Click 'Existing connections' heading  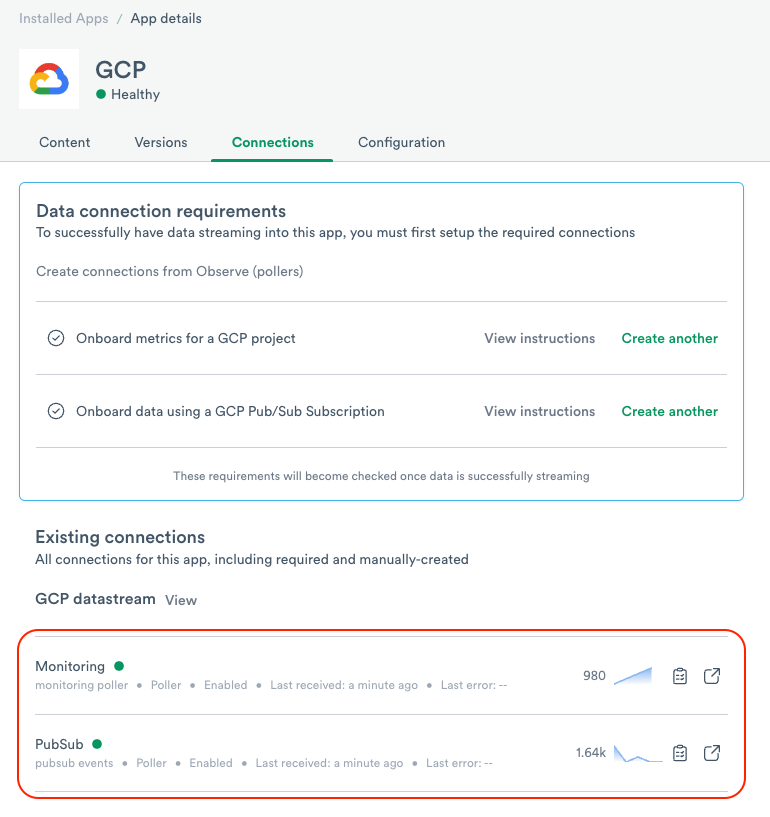[120, 537]
